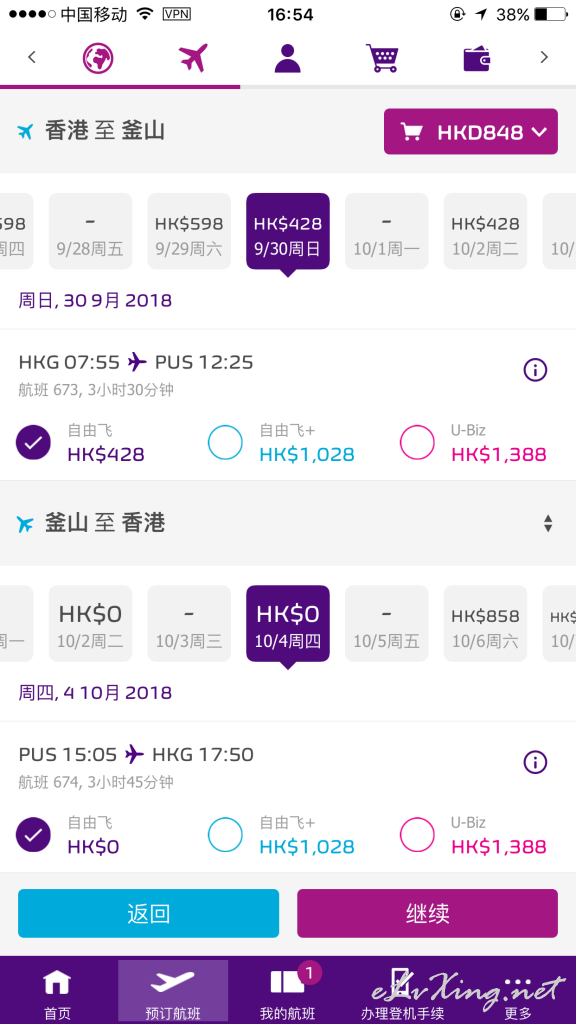Screen dimensions: 576x1024
Task: Open the shopping cart step icon
Action: [x=382, y=57]
